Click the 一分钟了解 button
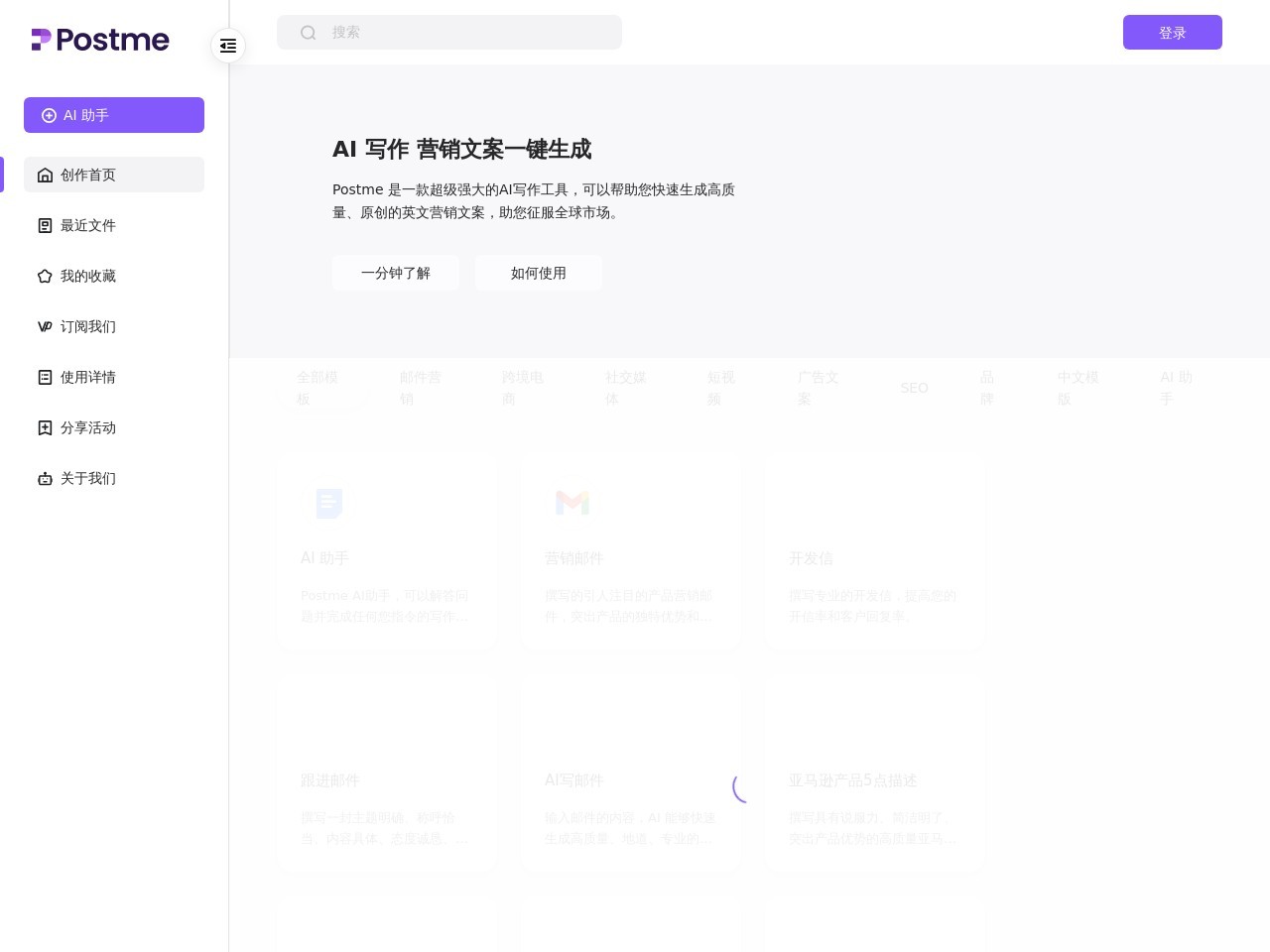Viewport: 1270px width, 952px height. click(396, 273)
